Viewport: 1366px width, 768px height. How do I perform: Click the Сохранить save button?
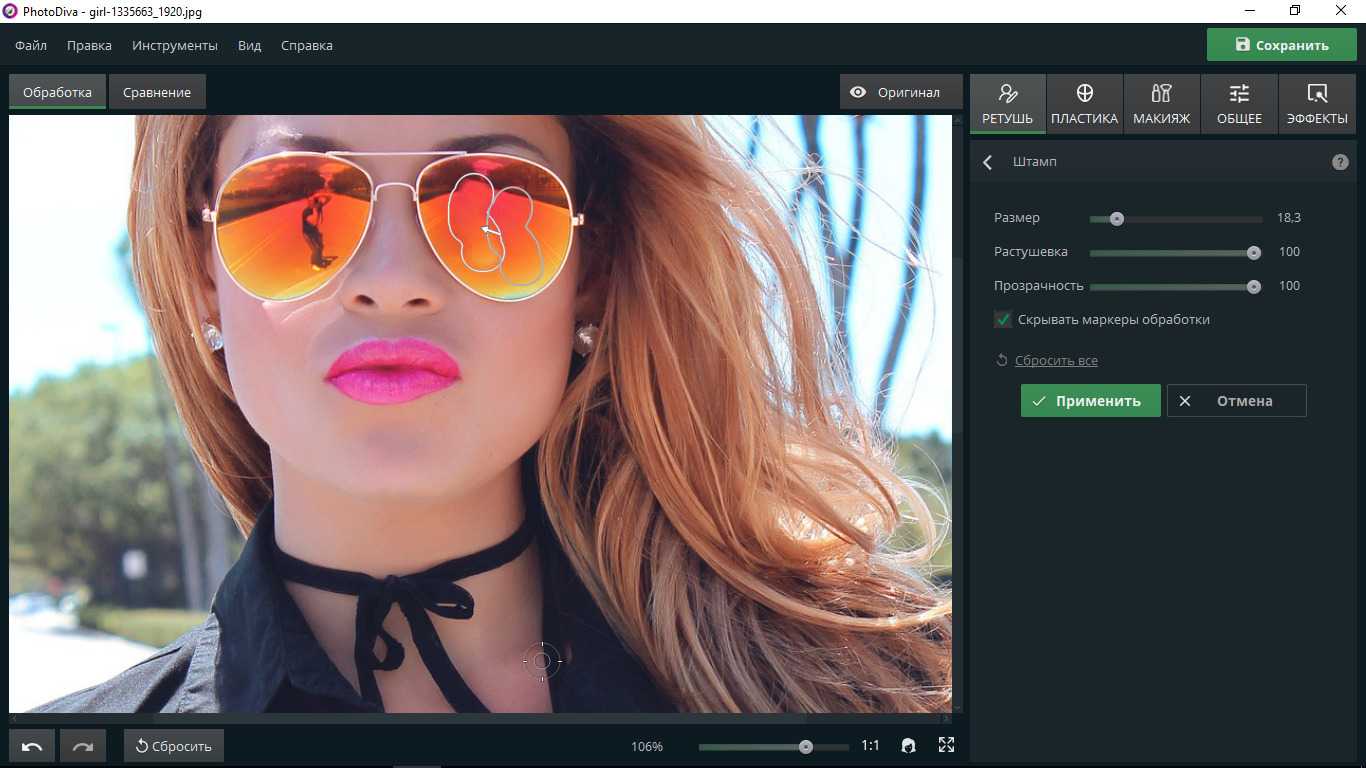1281,45
